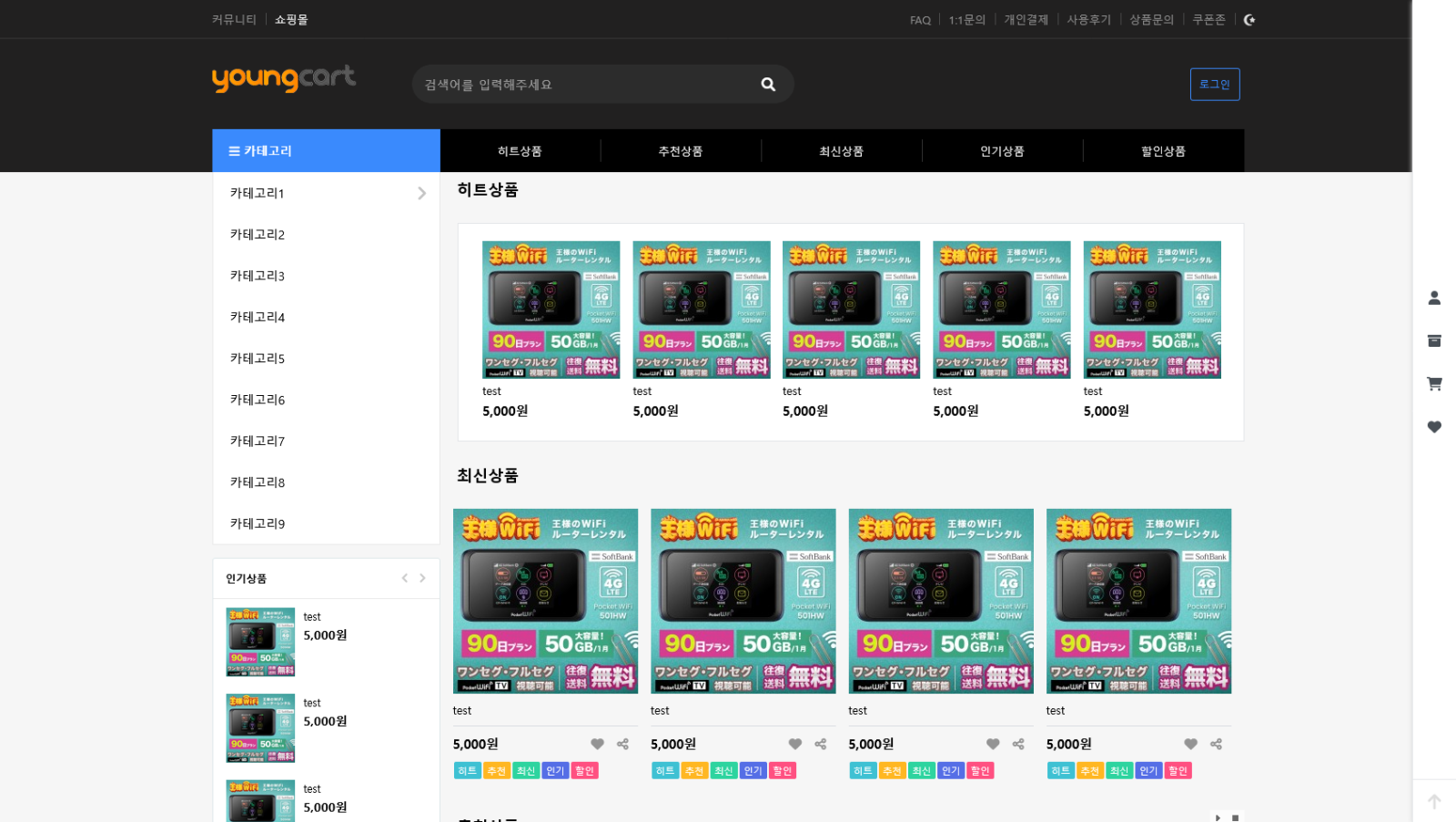Viewport: 1456px width, 822px height.
Task: Show previous 인기상품 items arrow
Action: (x=405, y=578)
